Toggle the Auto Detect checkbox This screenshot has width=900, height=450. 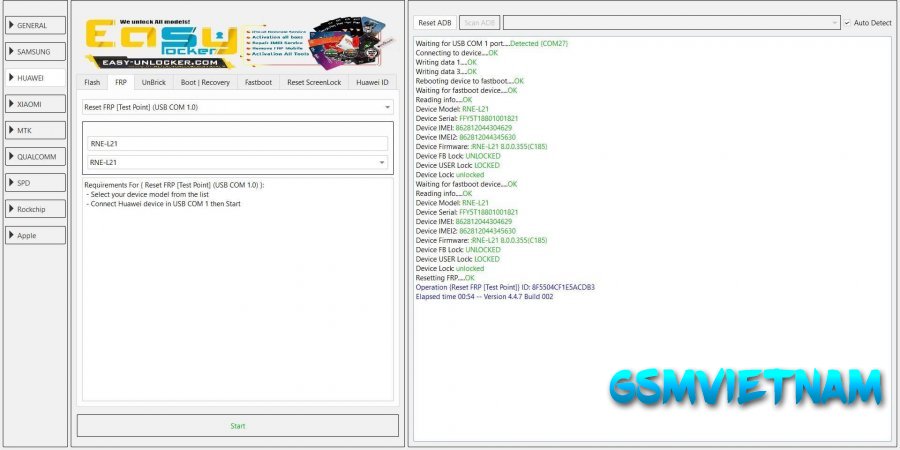tap(847, 23)
